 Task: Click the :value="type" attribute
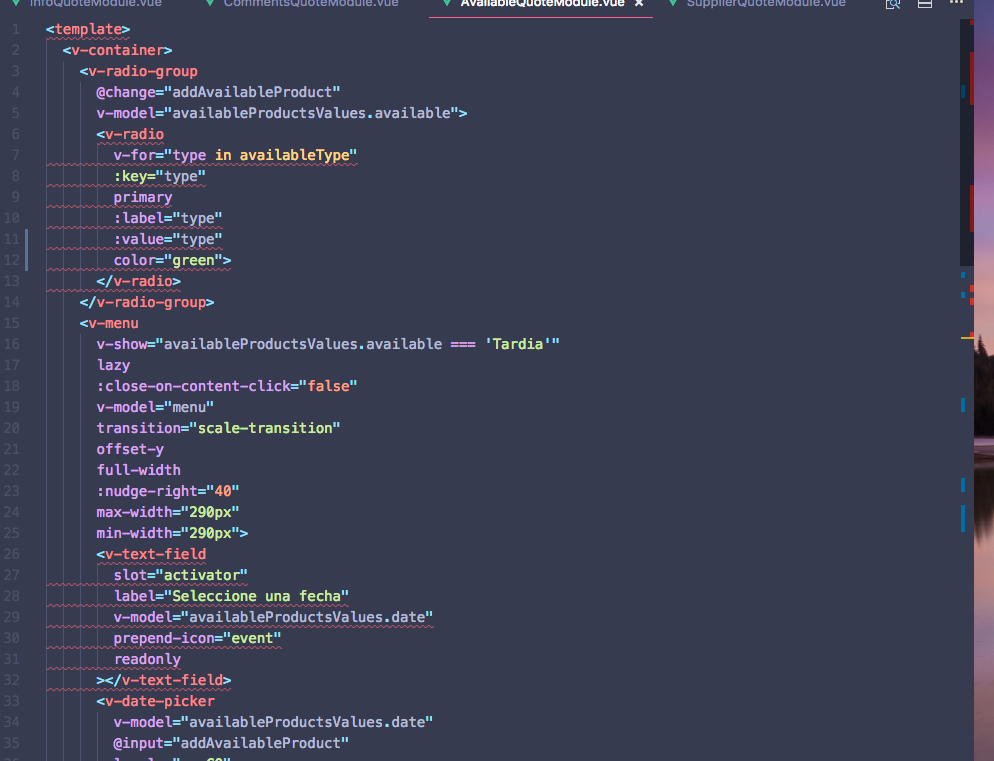pyautogui.click(x=168, y=239)
